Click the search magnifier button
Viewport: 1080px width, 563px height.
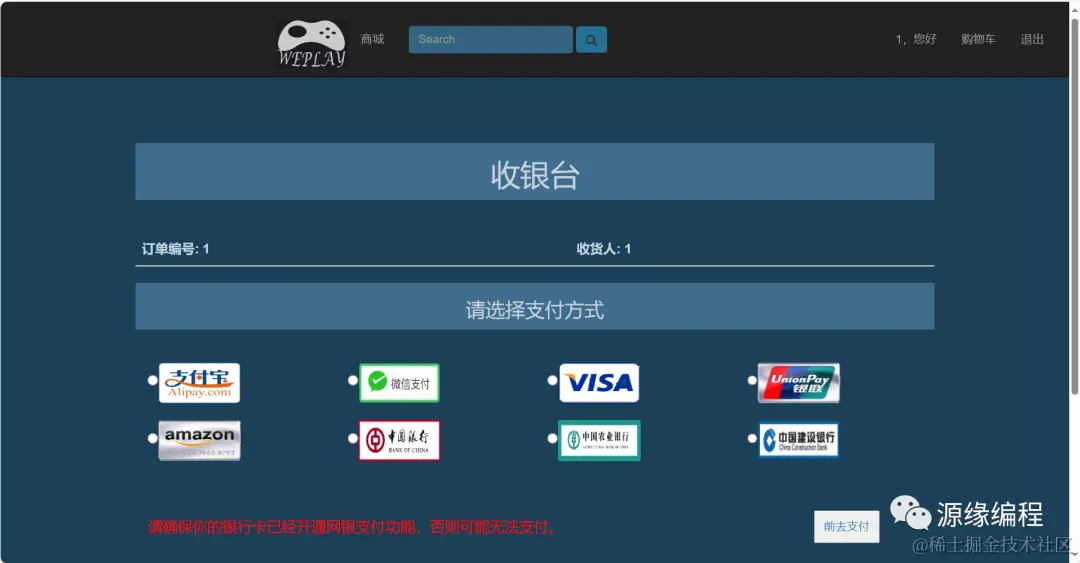(x=591, y=40)
